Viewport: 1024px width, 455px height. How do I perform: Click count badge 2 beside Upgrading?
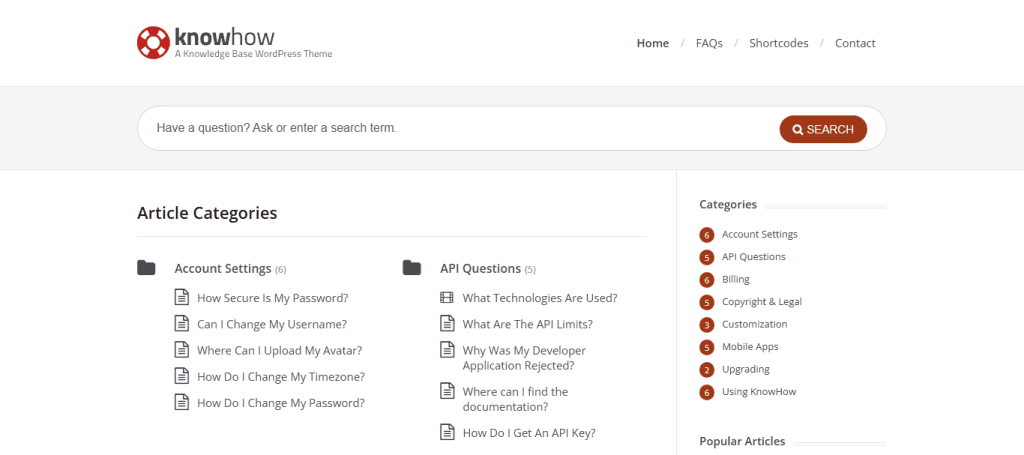coord(707,369)
